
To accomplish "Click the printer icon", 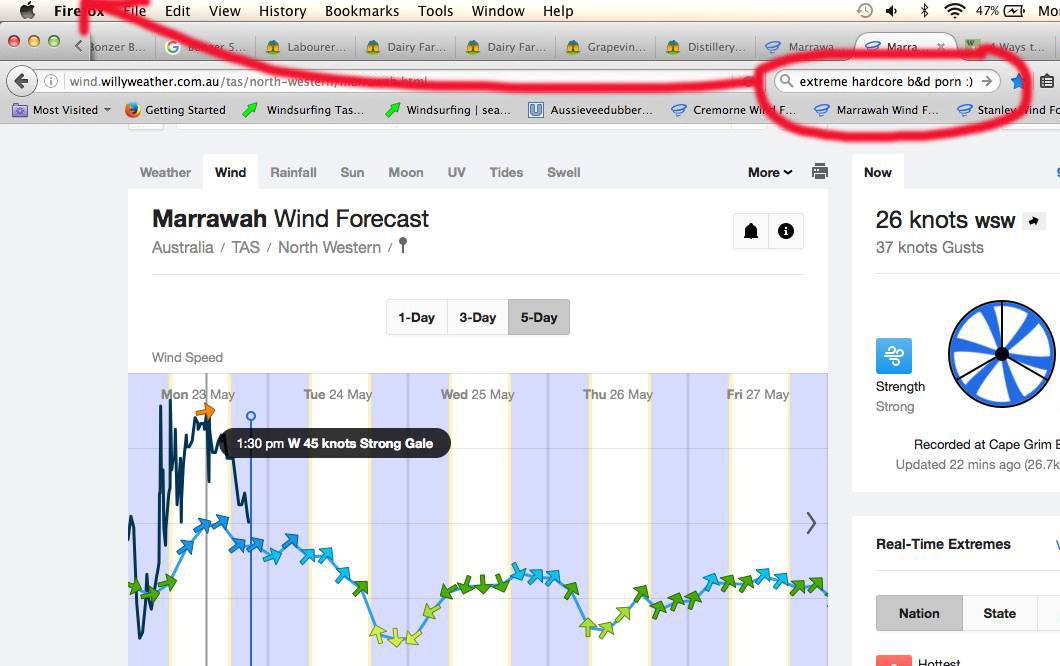I will pos(820,172).
